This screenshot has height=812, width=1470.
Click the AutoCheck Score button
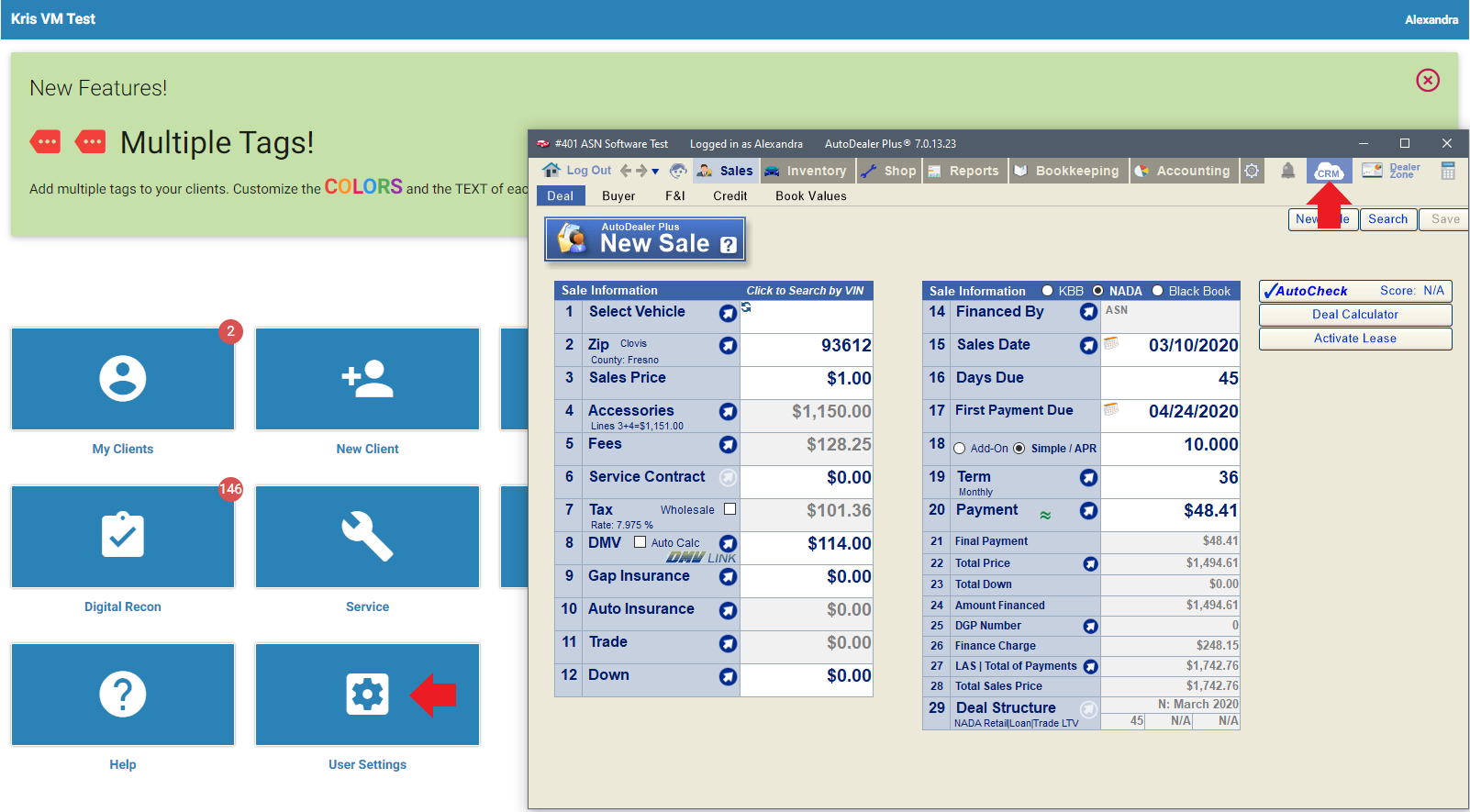click(x=1355, y=291)
